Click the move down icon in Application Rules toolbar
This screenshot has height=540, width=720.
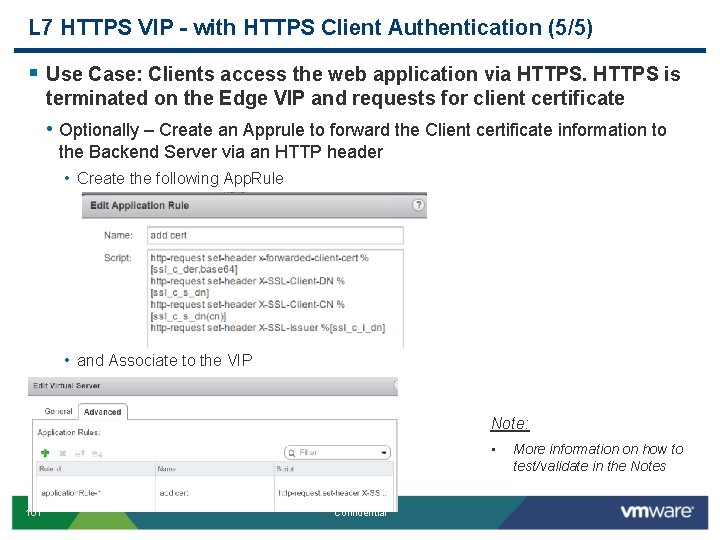(96, 454)
